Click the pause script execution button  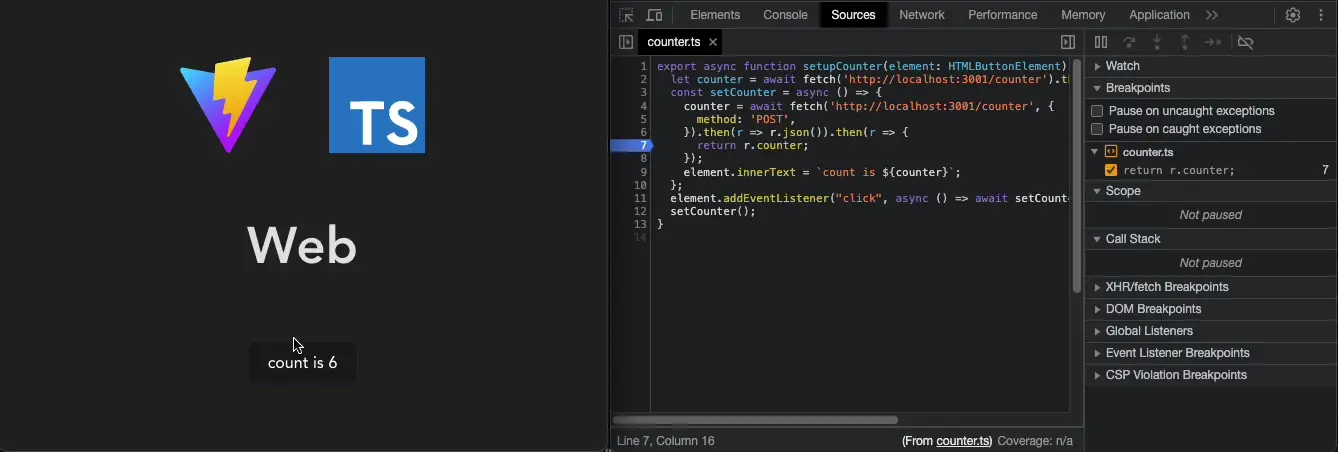(x=1101, y=42)
